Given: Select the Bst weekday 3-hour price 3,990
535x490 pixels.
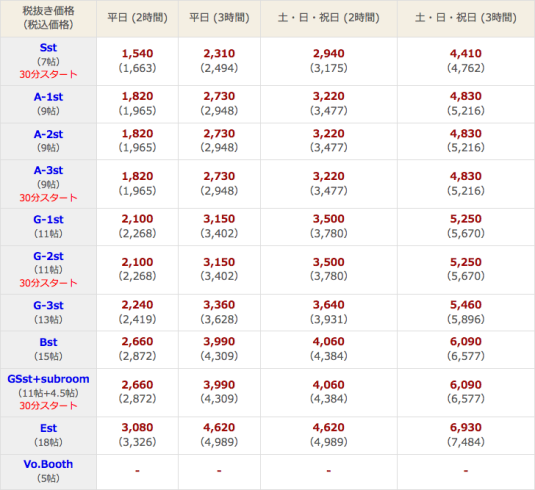Looking at the screenshot, I should point(219,341).
